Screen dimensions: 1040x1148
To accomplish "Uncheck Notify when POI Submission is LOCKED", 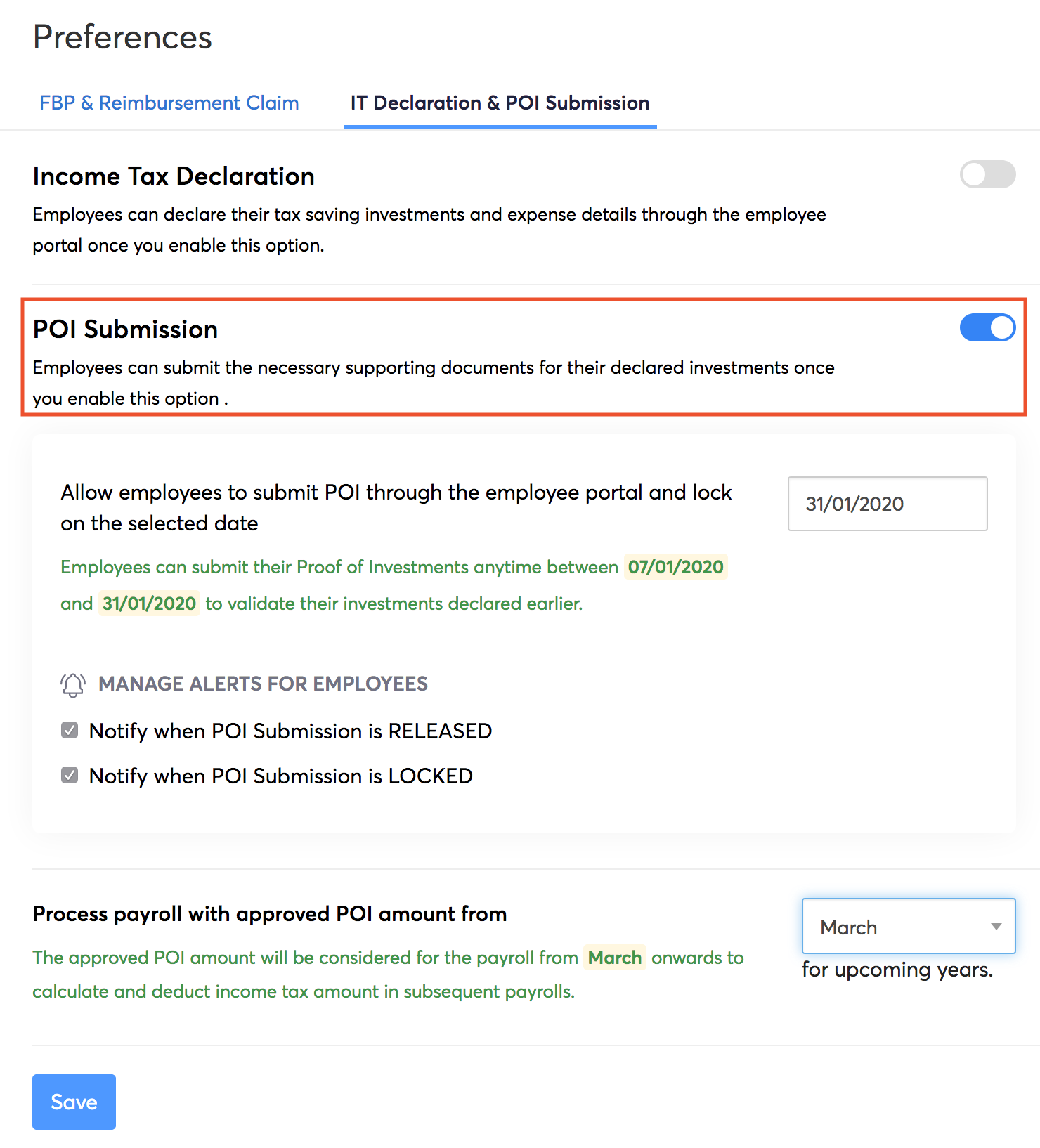I will pyautogui.click(x=70, y=776).
